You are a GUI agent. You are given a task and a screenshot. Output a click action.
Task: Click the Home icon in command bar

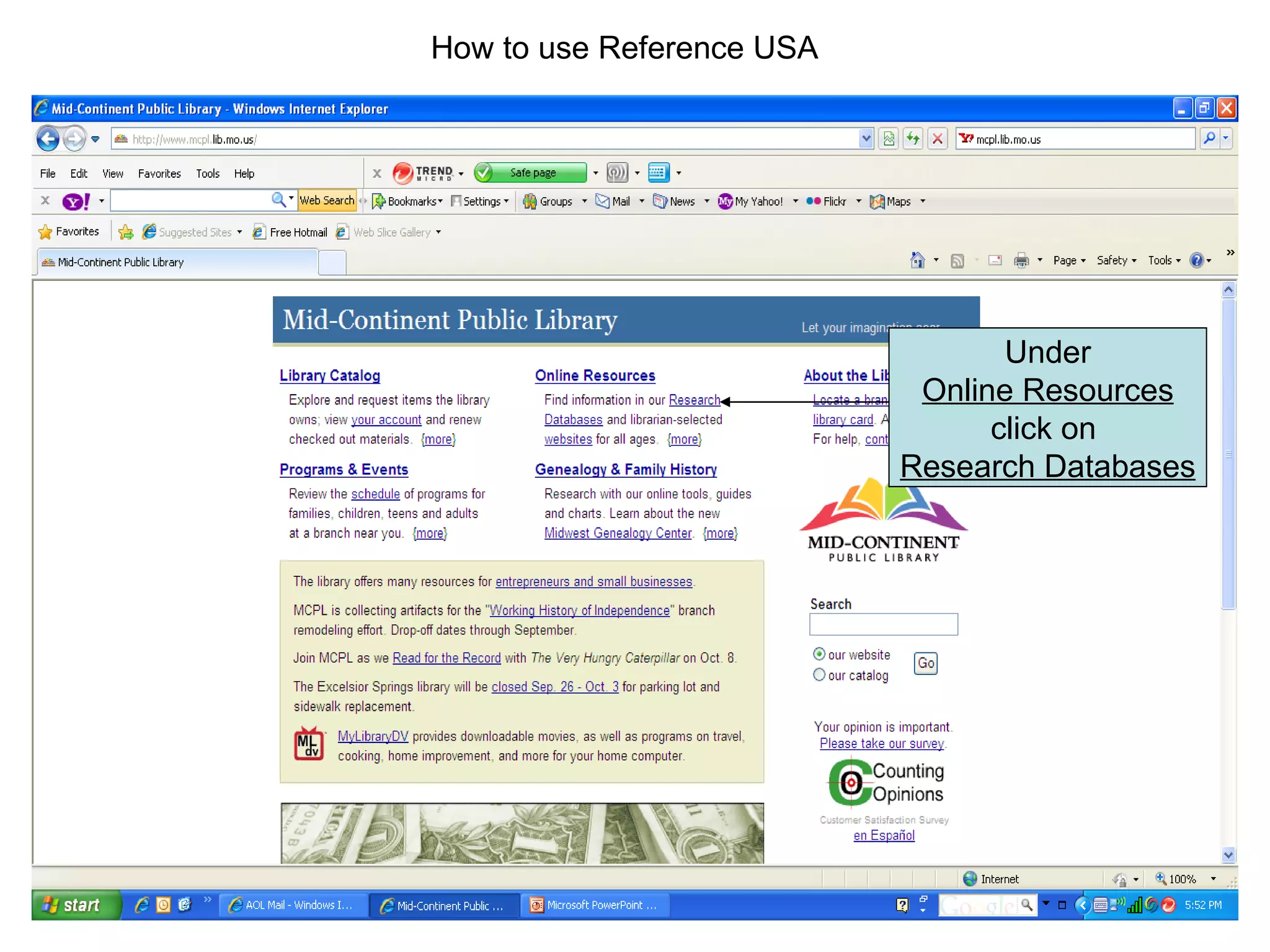(918, 260)
